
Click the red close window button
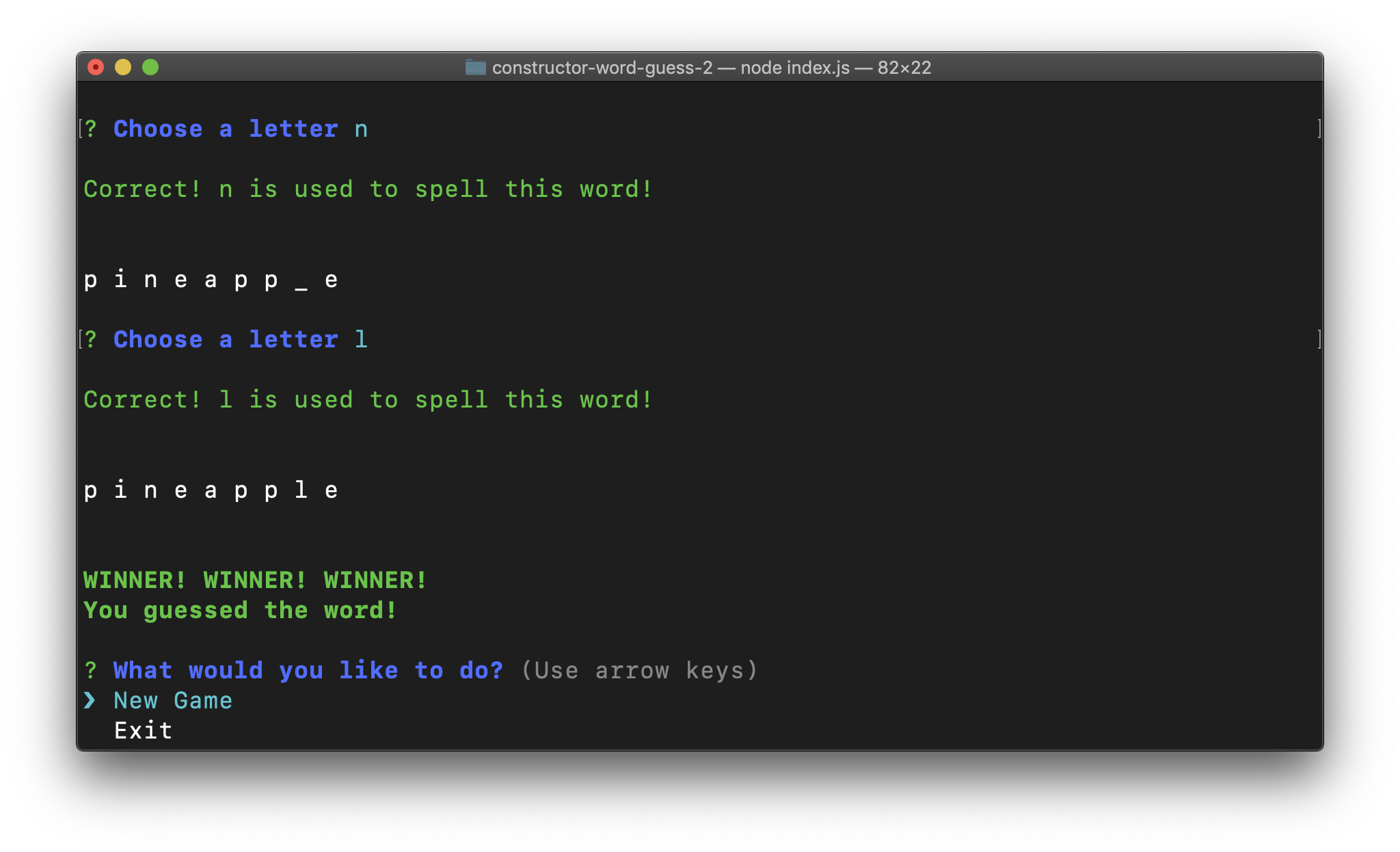coord(96,67)
